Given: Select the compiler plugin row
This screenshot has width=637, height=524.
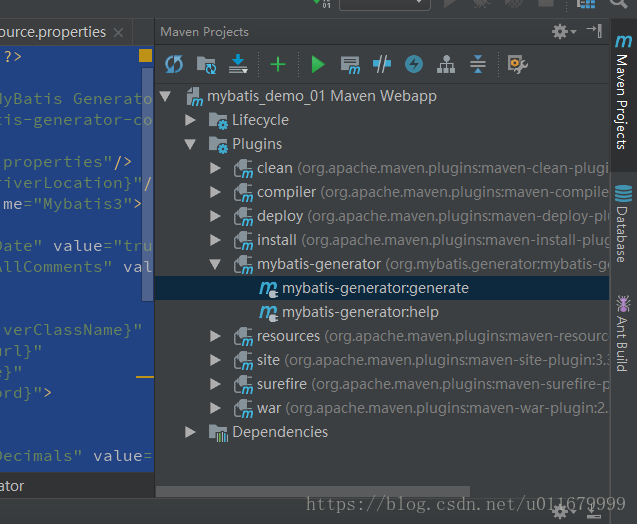Looking at the screenshot, I should (382, 192).
